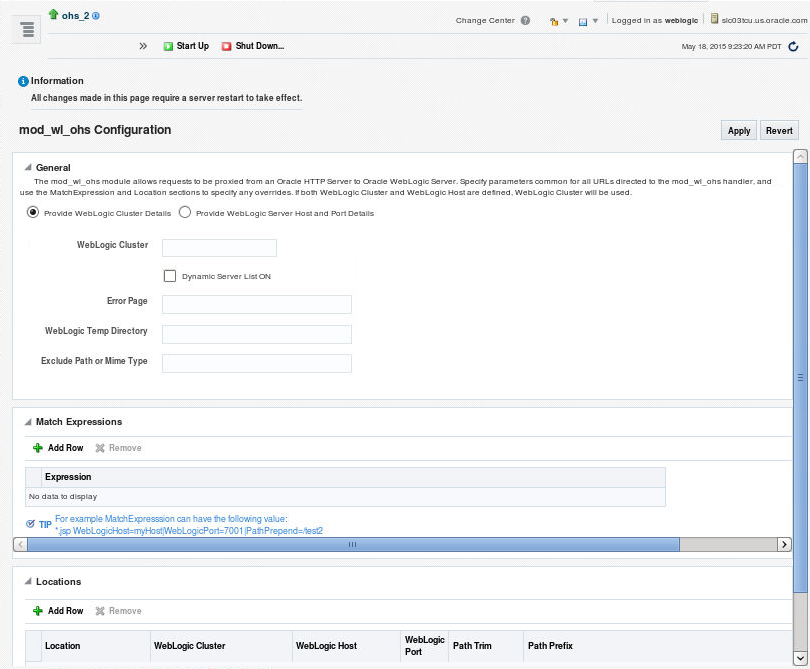Collapse the Match Expressions section

coord(28,422)
